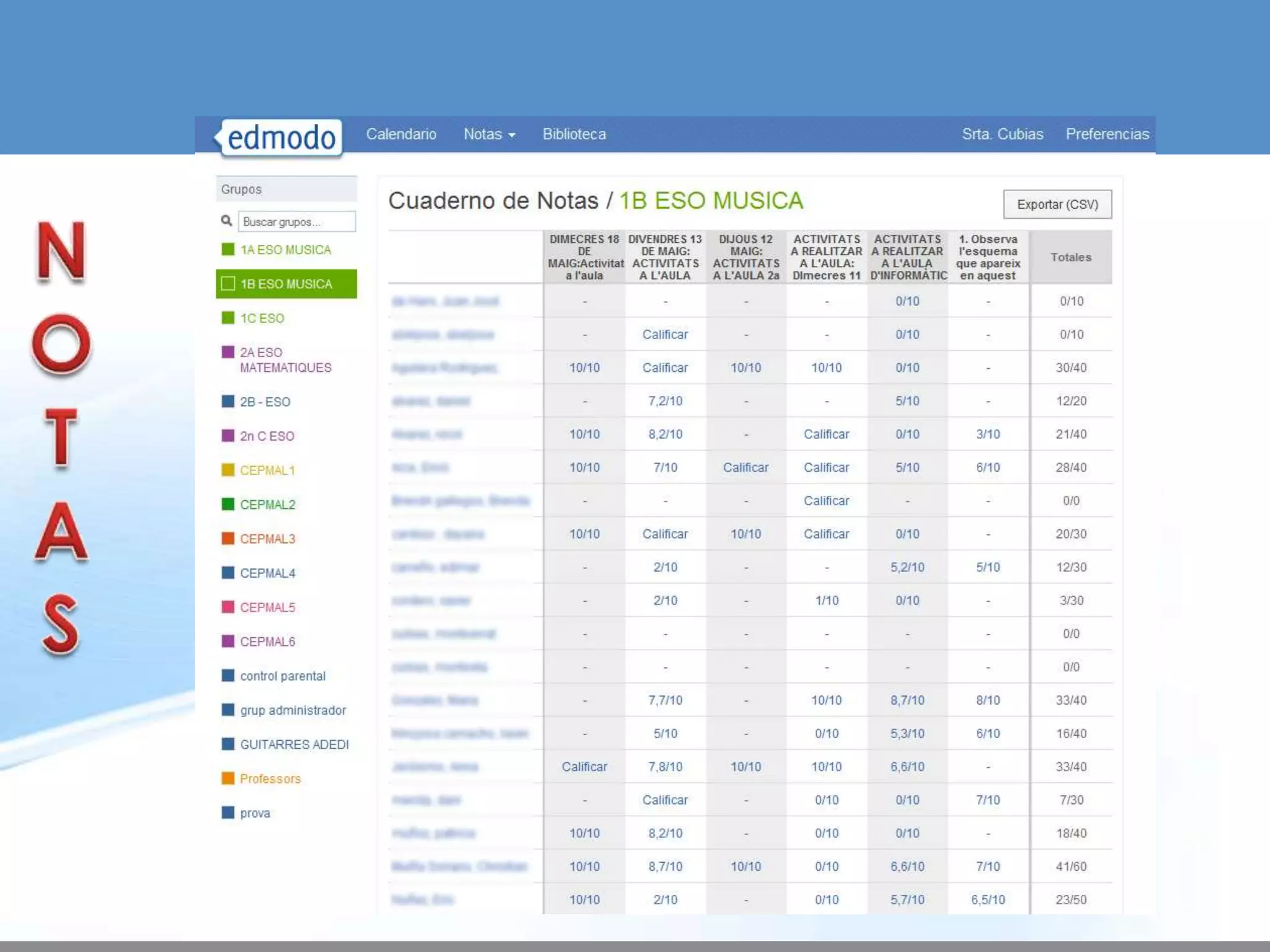Click the pink square icon next to CEPMAL5
Viewport: 1270px width, 952px height.
(228, 607)
